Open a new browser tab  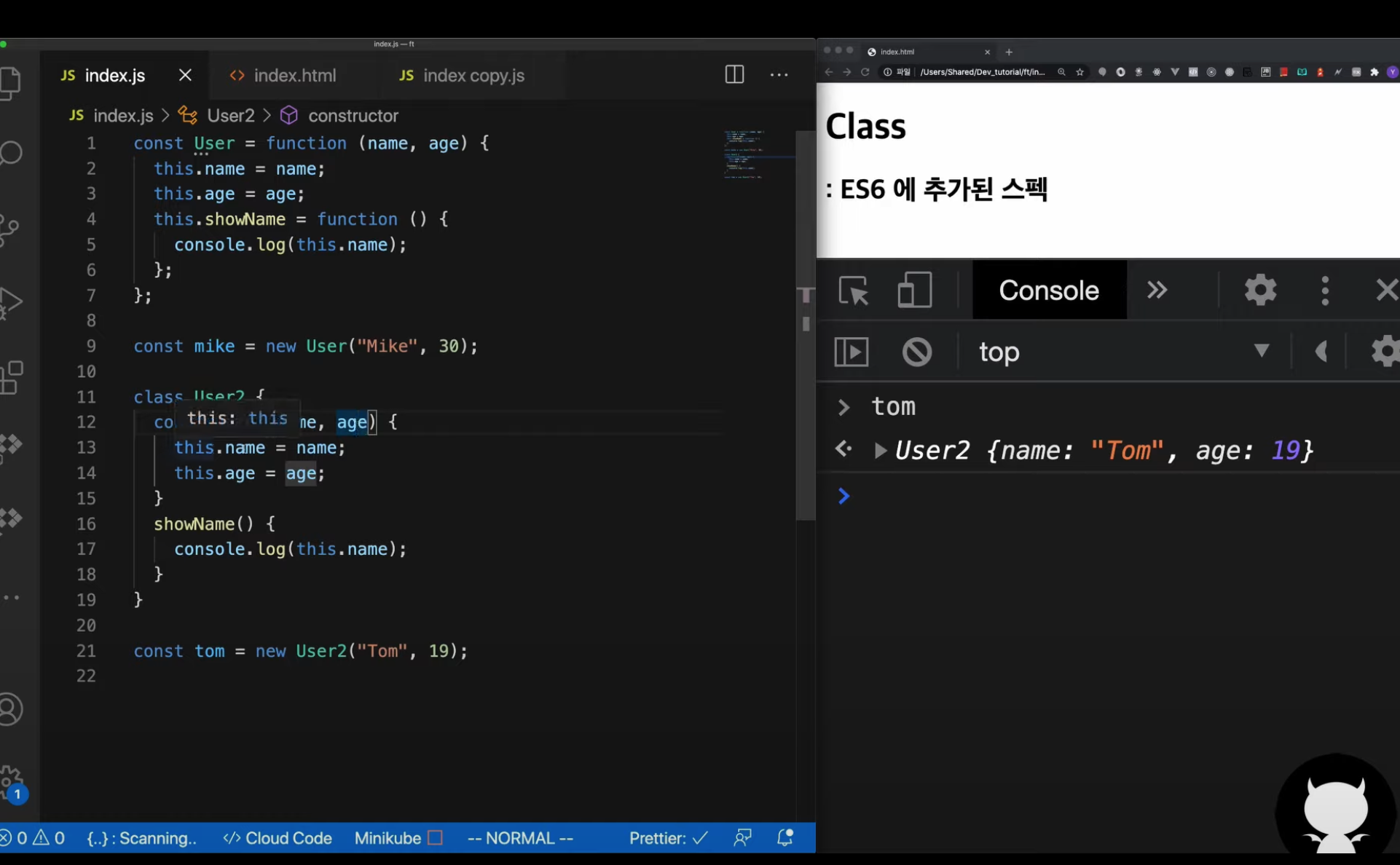click(1009, 52)
